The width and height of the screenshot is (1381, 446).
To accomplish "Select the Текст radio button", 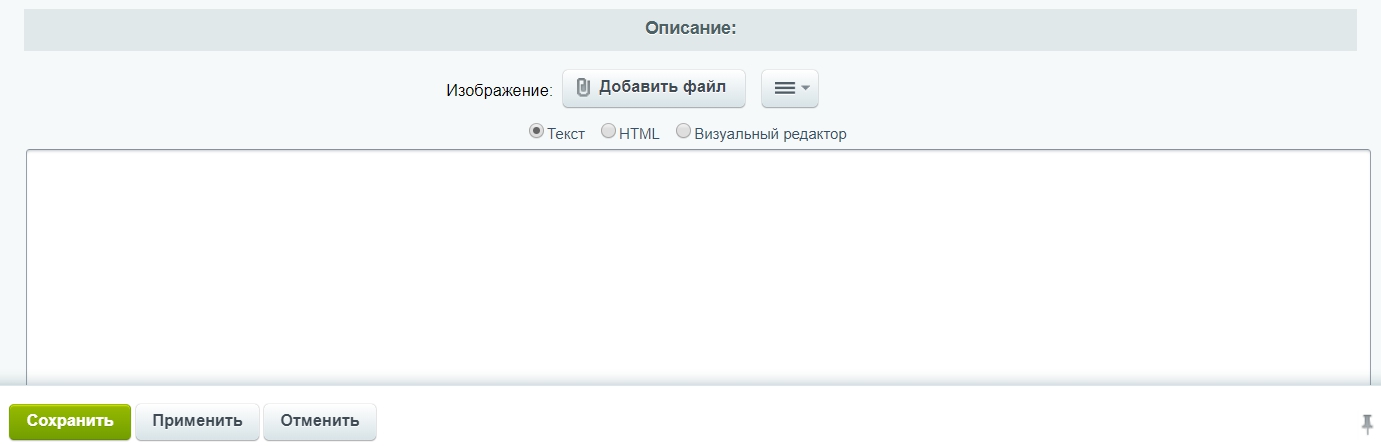I will tap(536, 131).
